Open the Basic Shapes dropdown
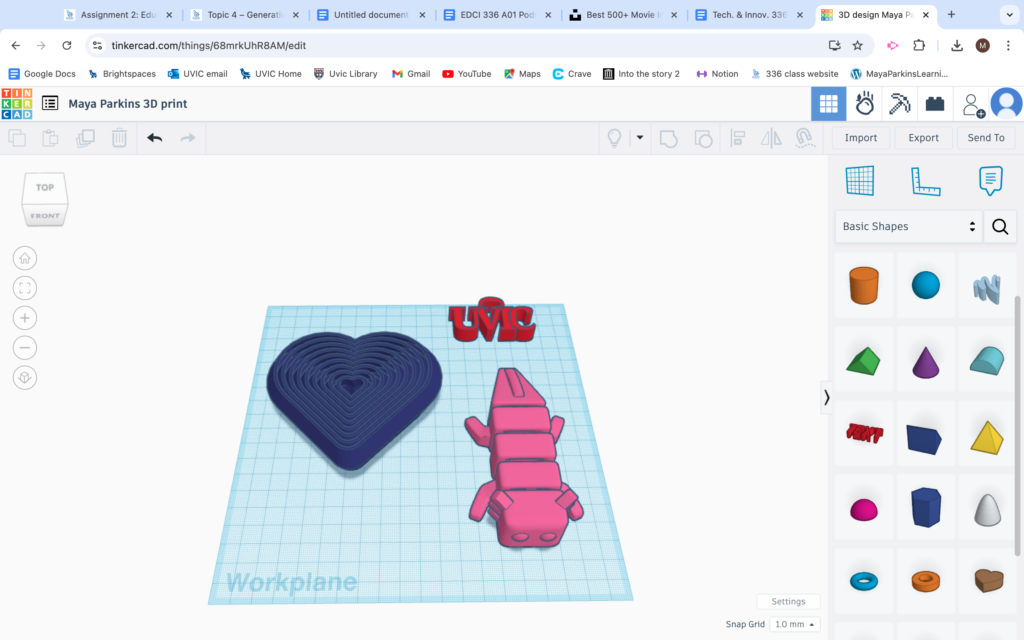This screenshot has height=640, width=1024. [908, 227]
